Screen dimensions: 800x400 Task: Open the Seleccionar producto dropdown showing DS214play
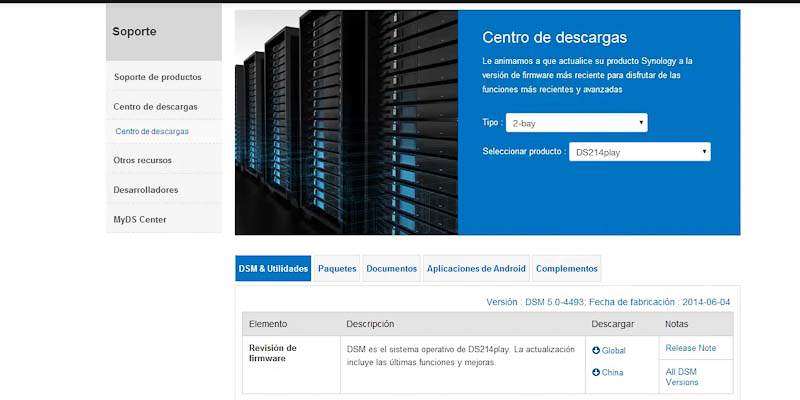click(640, 152)
